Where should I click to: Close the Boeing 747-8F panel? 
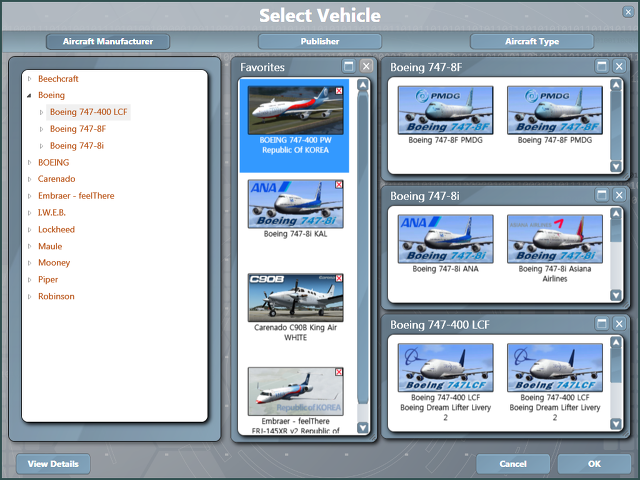point(619,66)
